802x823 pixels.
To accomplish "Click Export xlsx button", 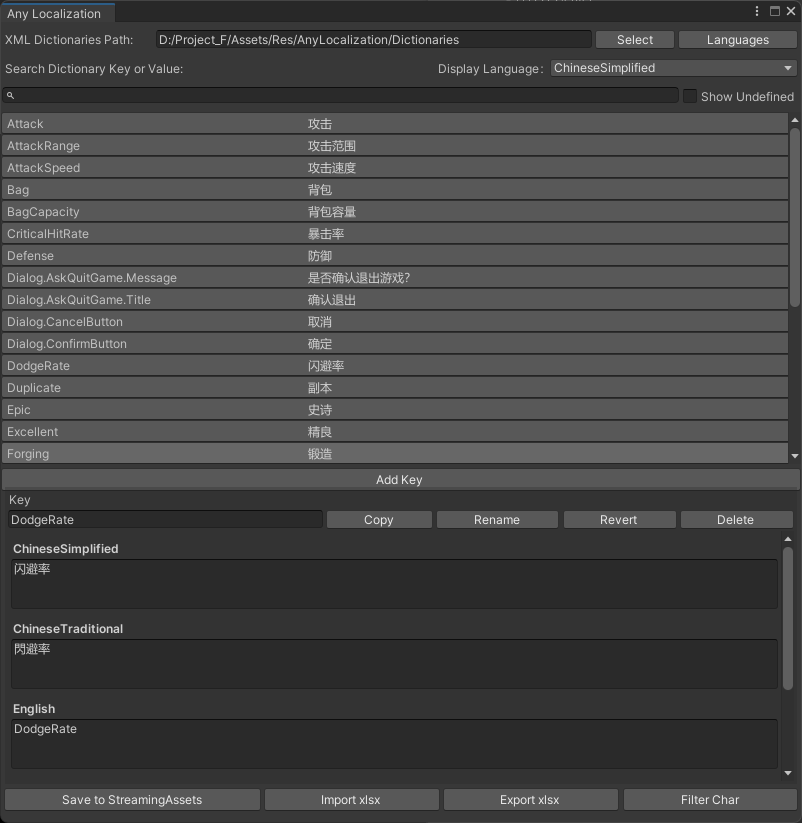I will [x=530, y=800].
